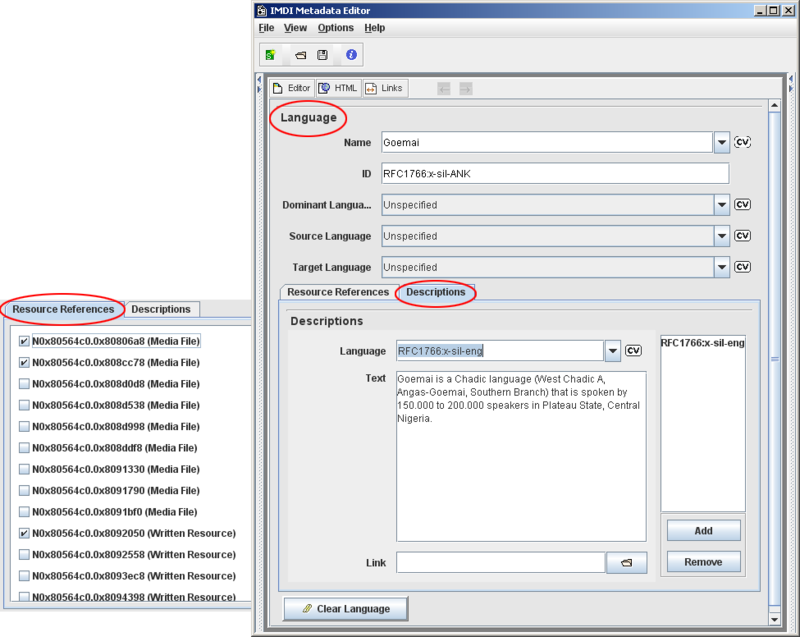800x637 pixels.
Task: Click the scrollbar down arrow in editor
Action: point(774,620)
